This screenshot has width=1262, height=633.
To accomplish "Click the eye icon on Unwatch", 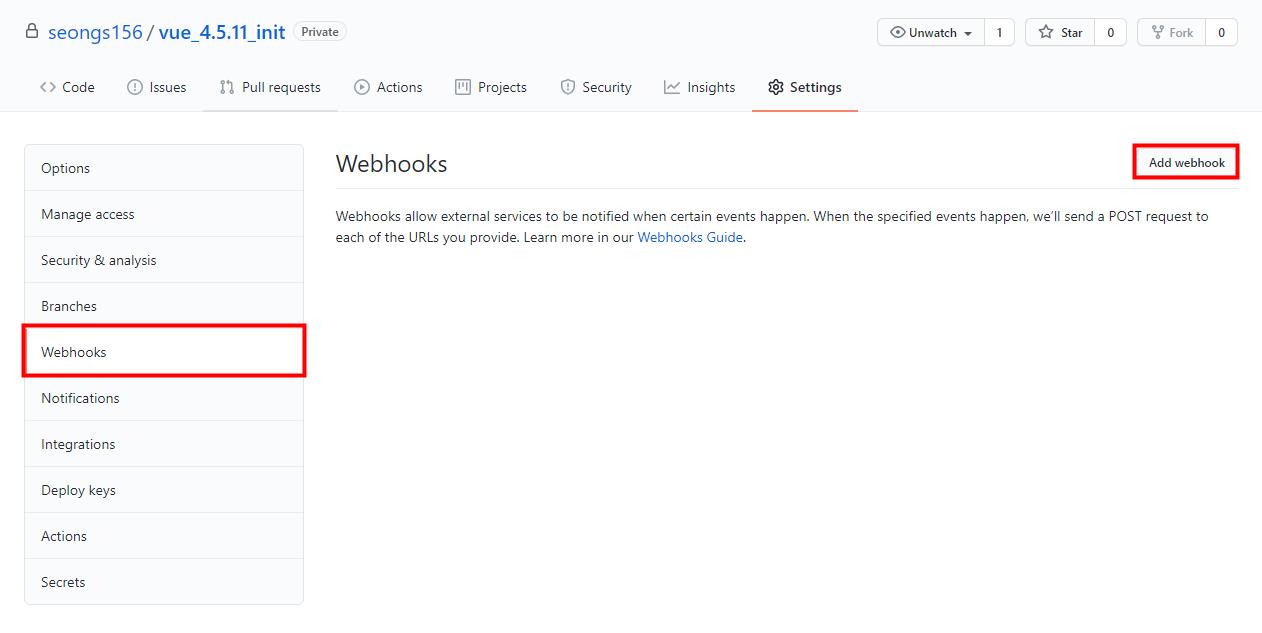I will click(x=897, y=32).
